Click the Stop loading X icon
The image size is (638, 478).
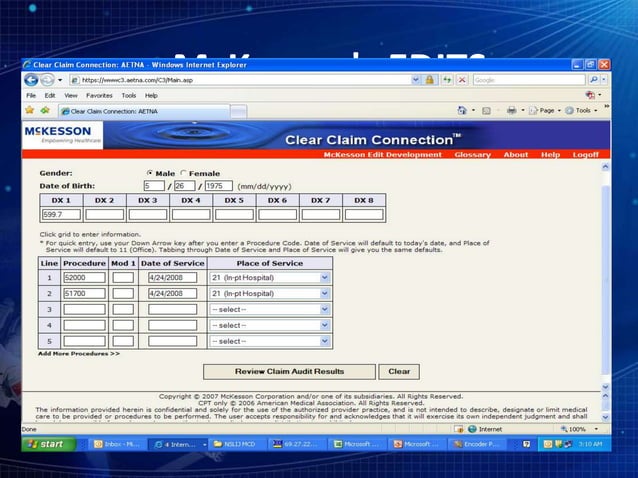461,79
